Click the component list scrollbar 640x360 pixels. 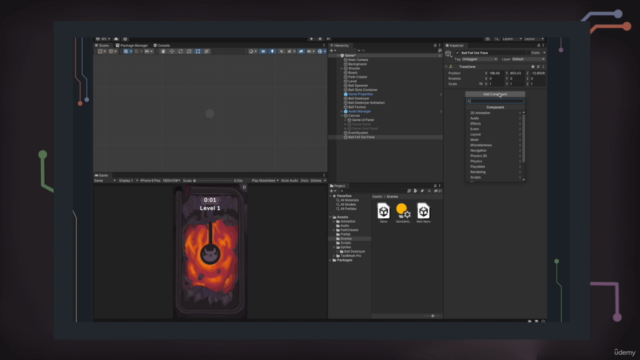tap(524, 139)
